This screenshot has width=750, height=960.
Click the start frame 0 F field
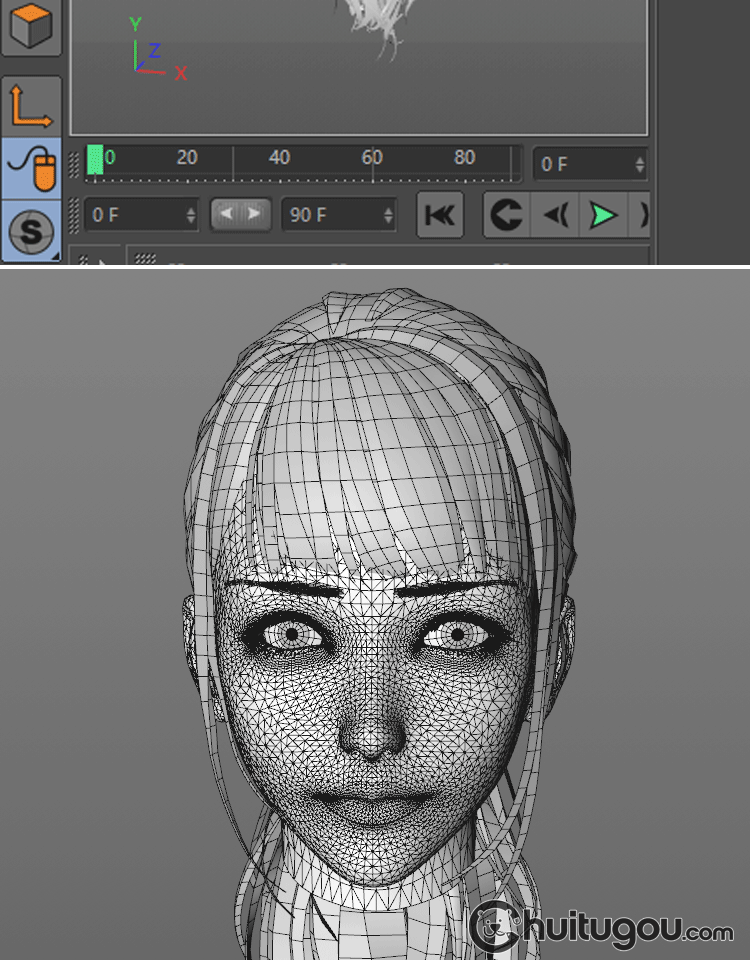click(x=141, y=214)
